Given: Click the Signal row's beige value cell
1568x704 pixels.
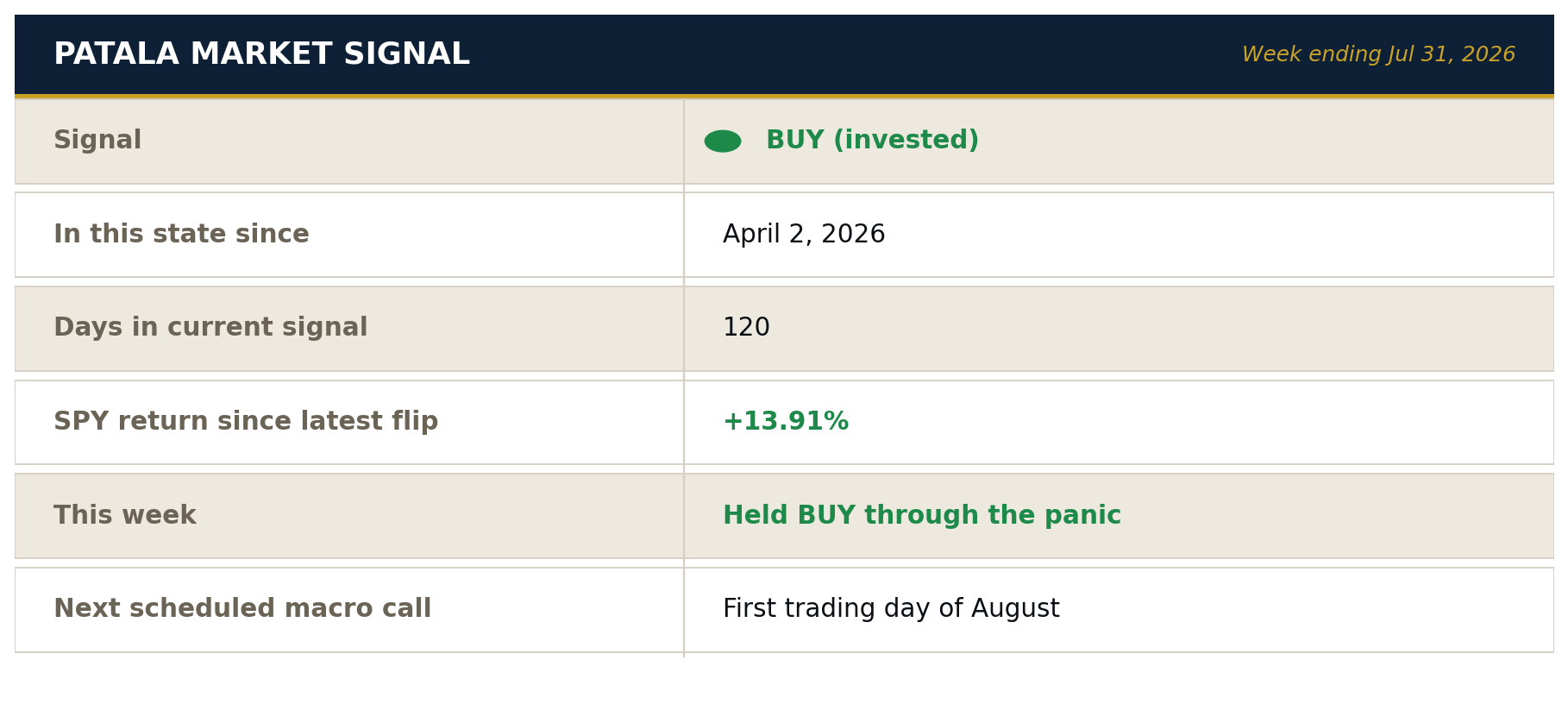Looking at the screenshot, I should 1119,141.
